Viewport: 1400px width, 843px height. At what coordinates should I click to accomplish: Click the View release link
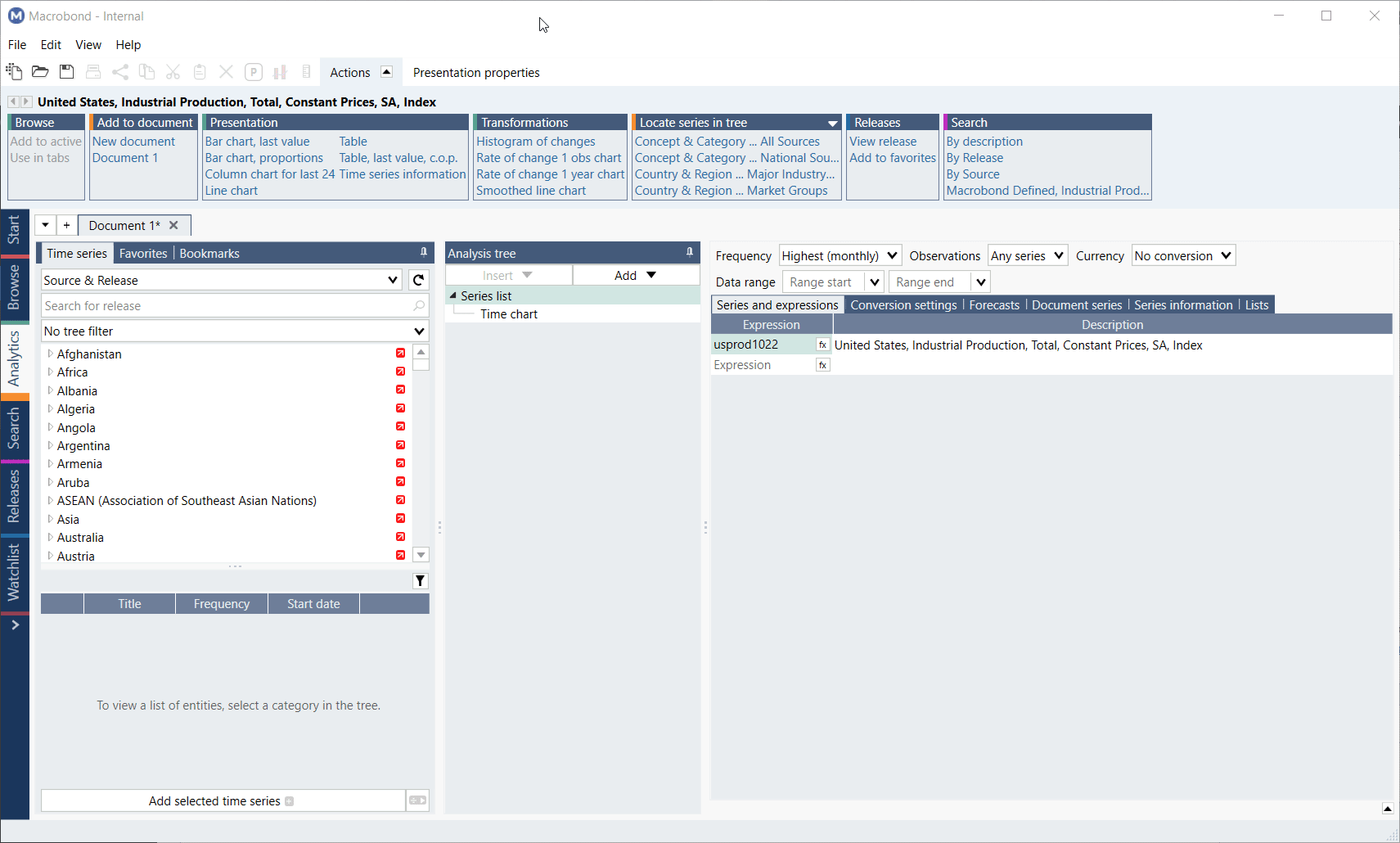(x=883, y=141)
